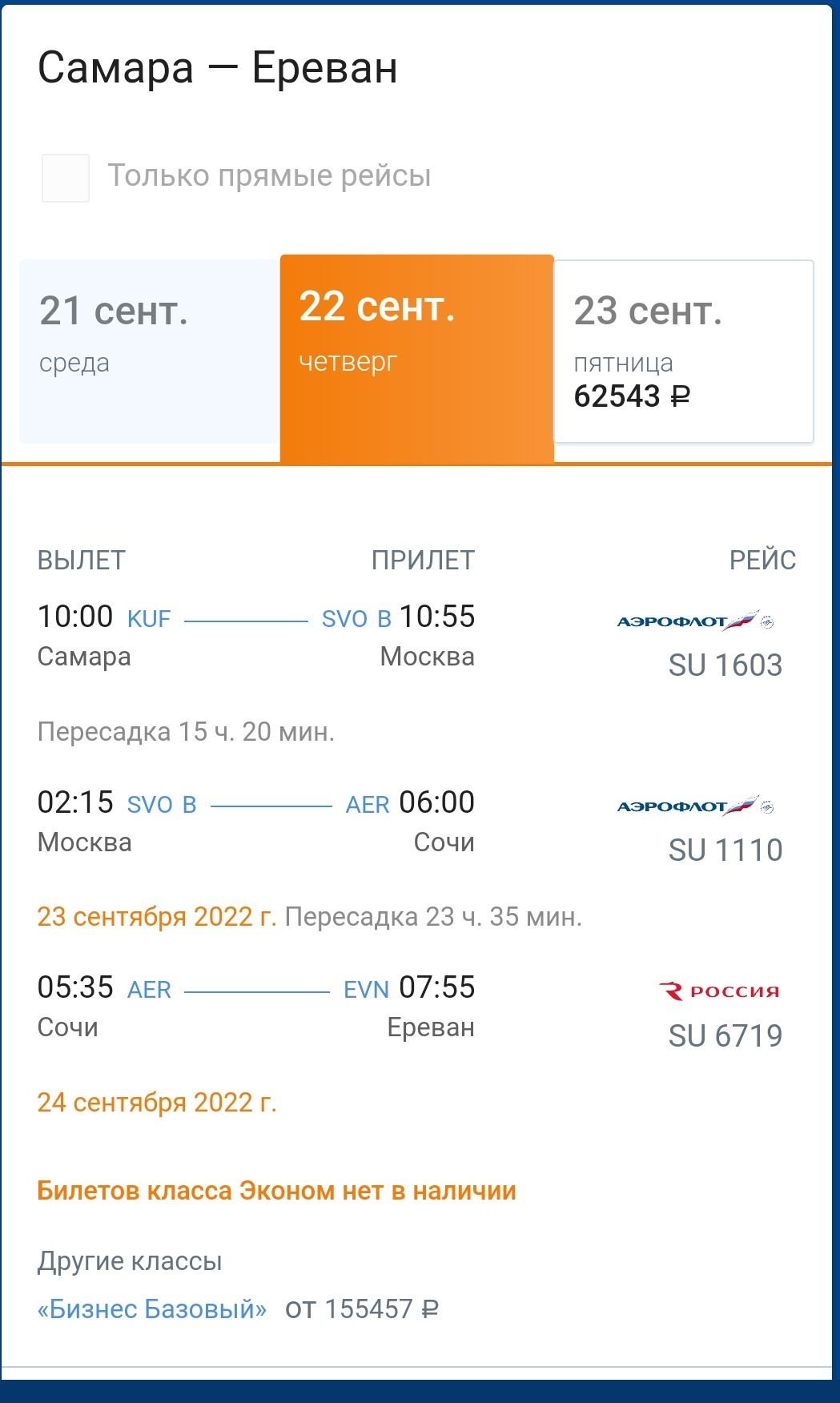Select the 21 сент. среда date tab
840x1403 pixels.
pos(150,352)
